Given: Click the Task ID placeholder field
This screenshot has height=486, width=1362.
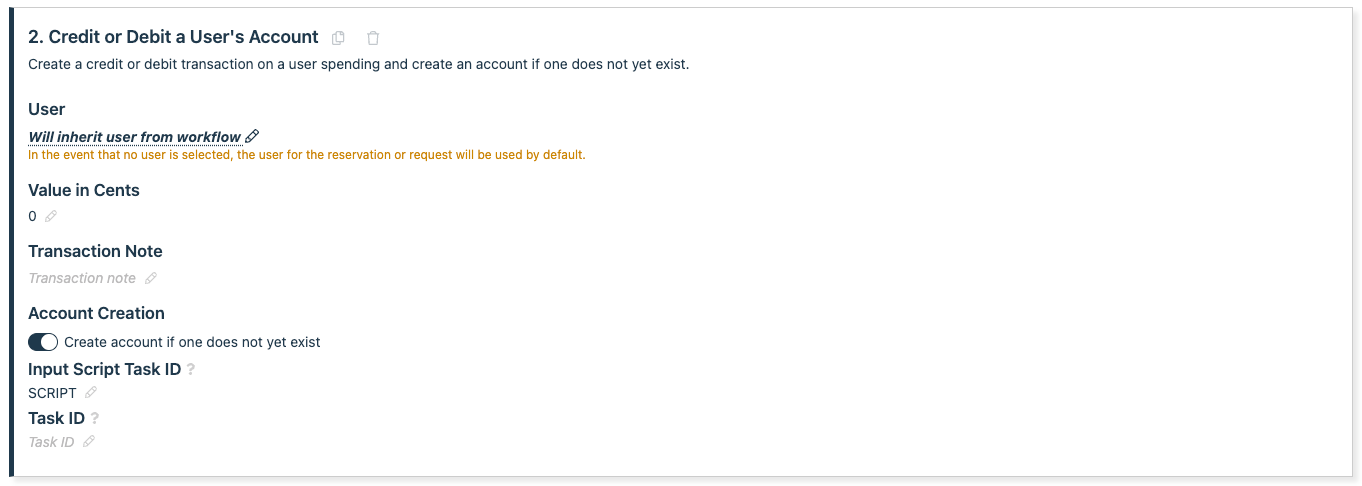Looking at the screenshot, I should tap(51, 442).
